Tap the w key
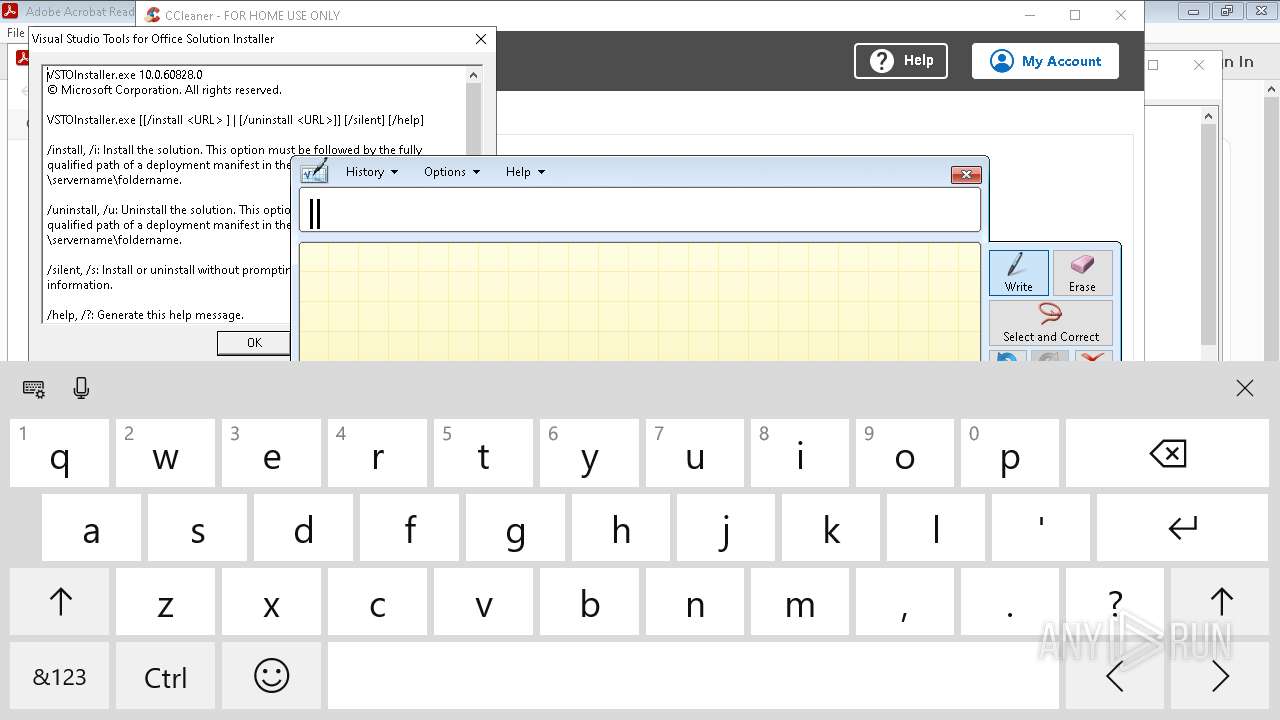1280x720 pixels. click(165, 453)
